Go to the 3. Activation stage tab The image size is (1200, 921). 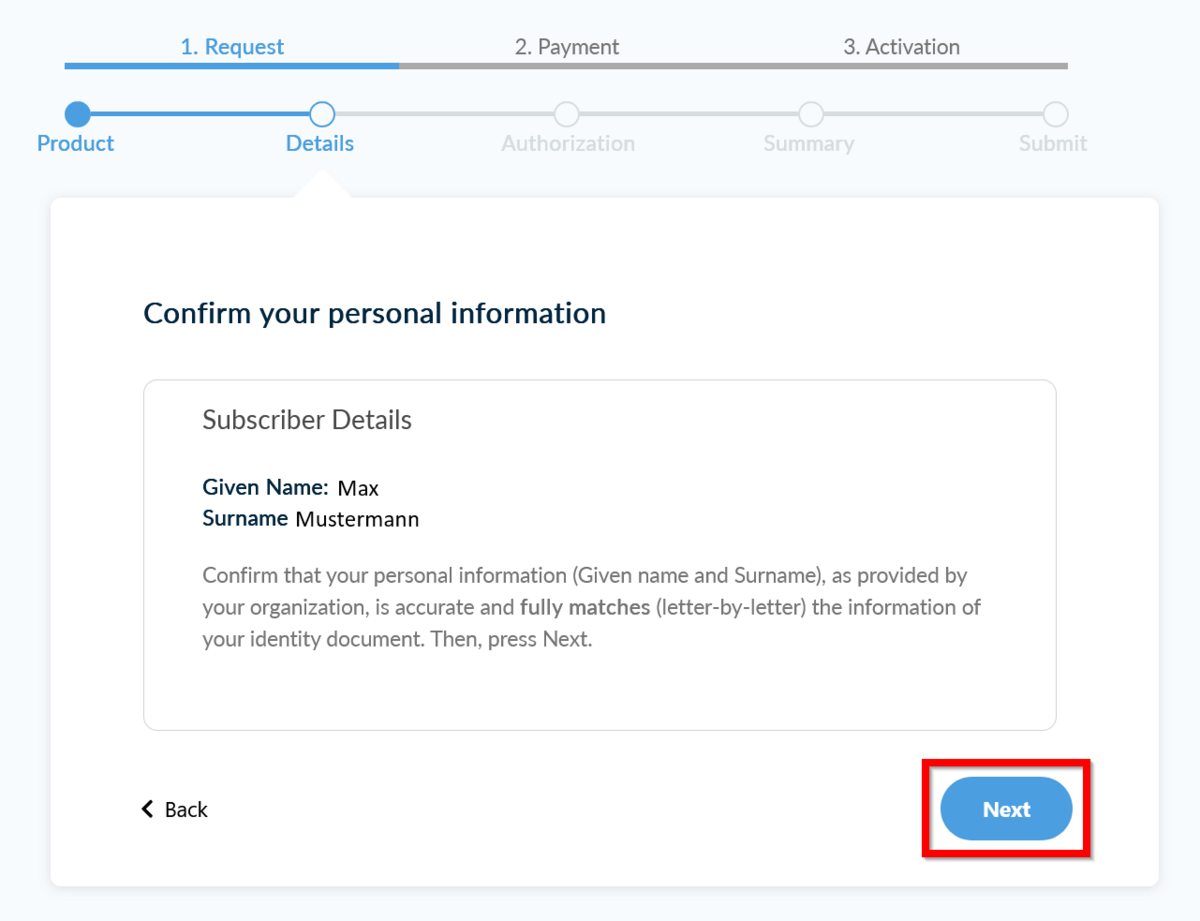click(901, 47)
